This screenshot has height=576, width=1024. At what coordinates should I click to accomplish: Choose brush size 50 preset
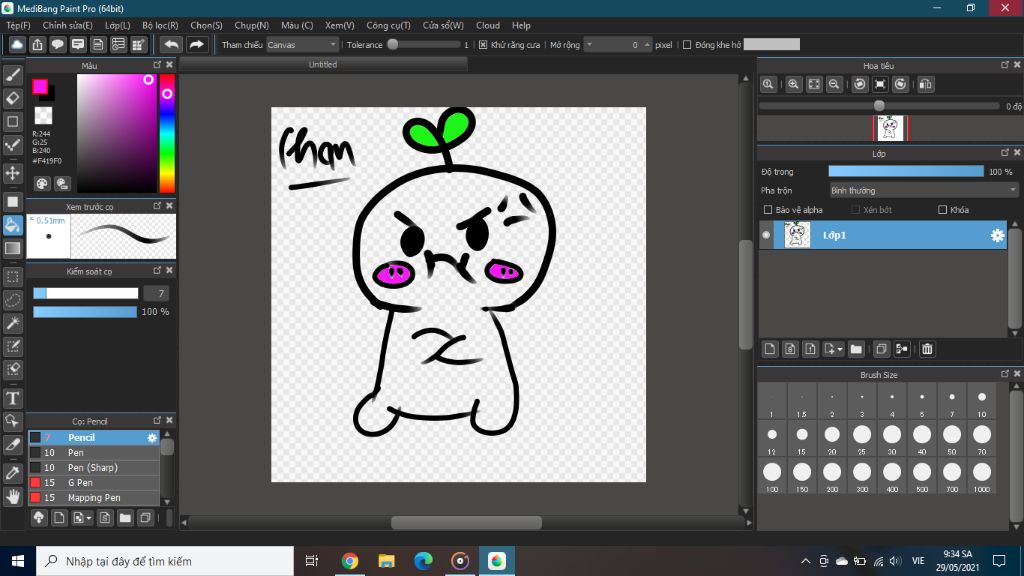click(x=952, y=438)
